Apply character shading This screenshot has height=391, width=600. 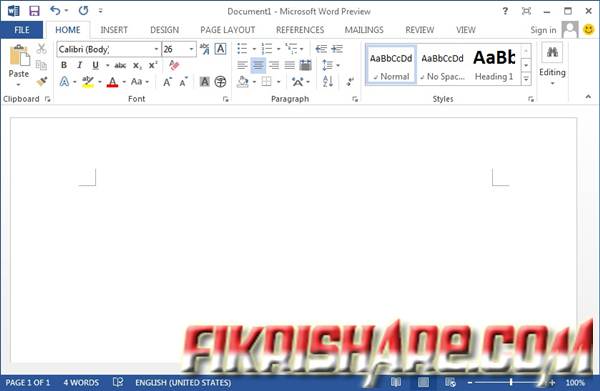point(205,81)
